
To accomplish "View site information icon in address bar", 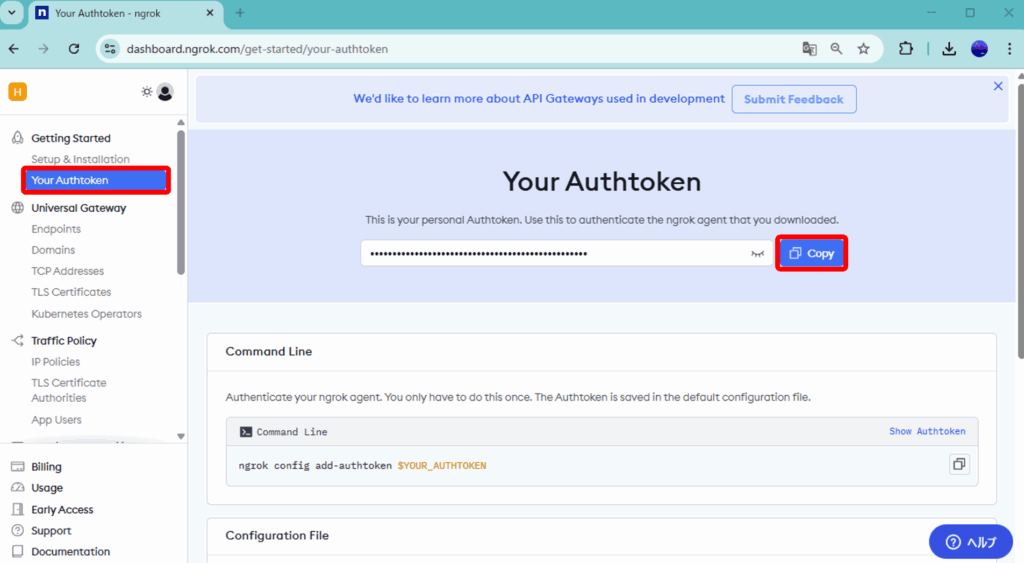I will point(110,49).
